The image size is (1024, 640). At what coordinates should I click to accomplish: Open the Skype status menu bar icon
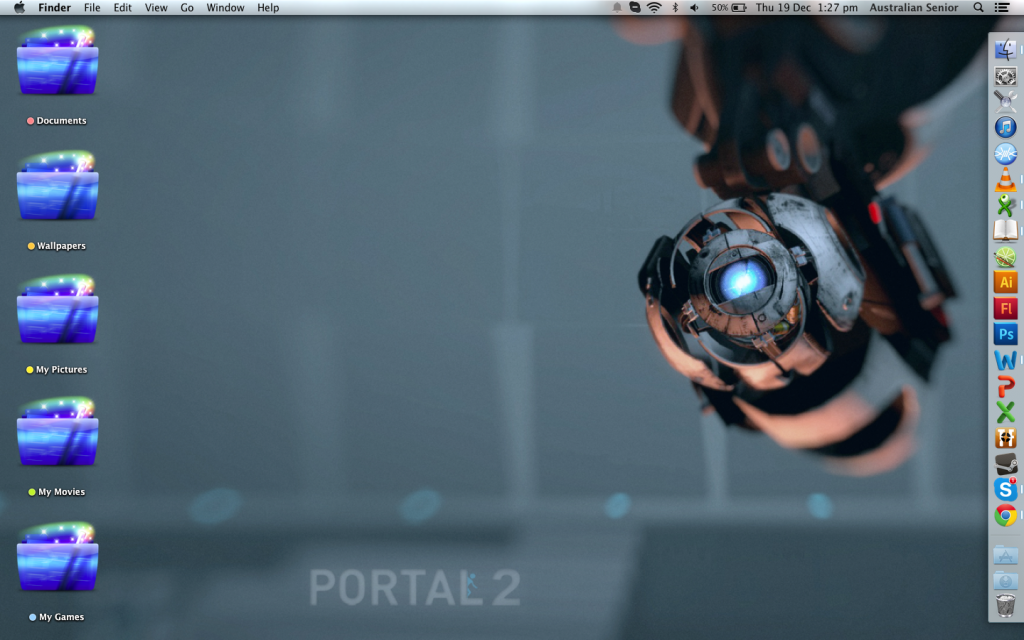coord(635,8)
